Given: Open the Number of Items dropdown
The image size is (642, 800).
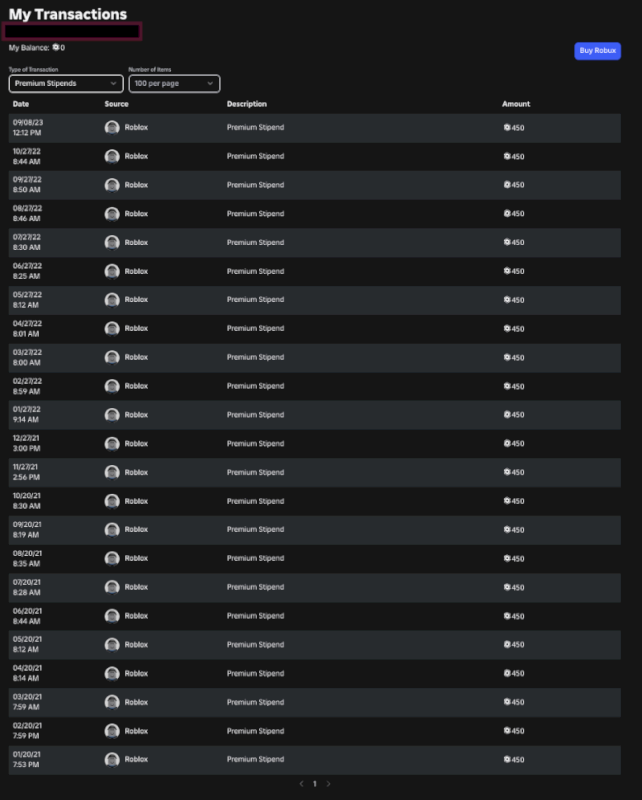Looking at the screenshot, I should (174, 84).
